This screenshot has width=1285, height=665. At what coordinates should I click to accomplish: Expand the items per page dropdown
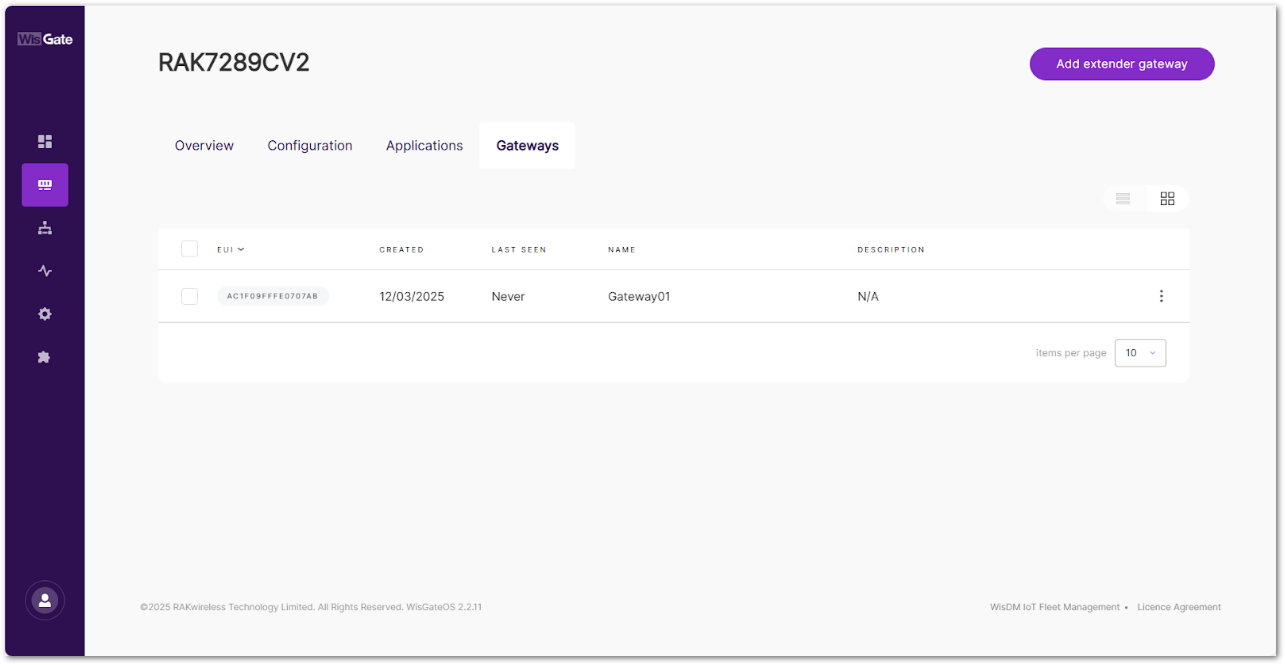click(x=1140, y=353)
